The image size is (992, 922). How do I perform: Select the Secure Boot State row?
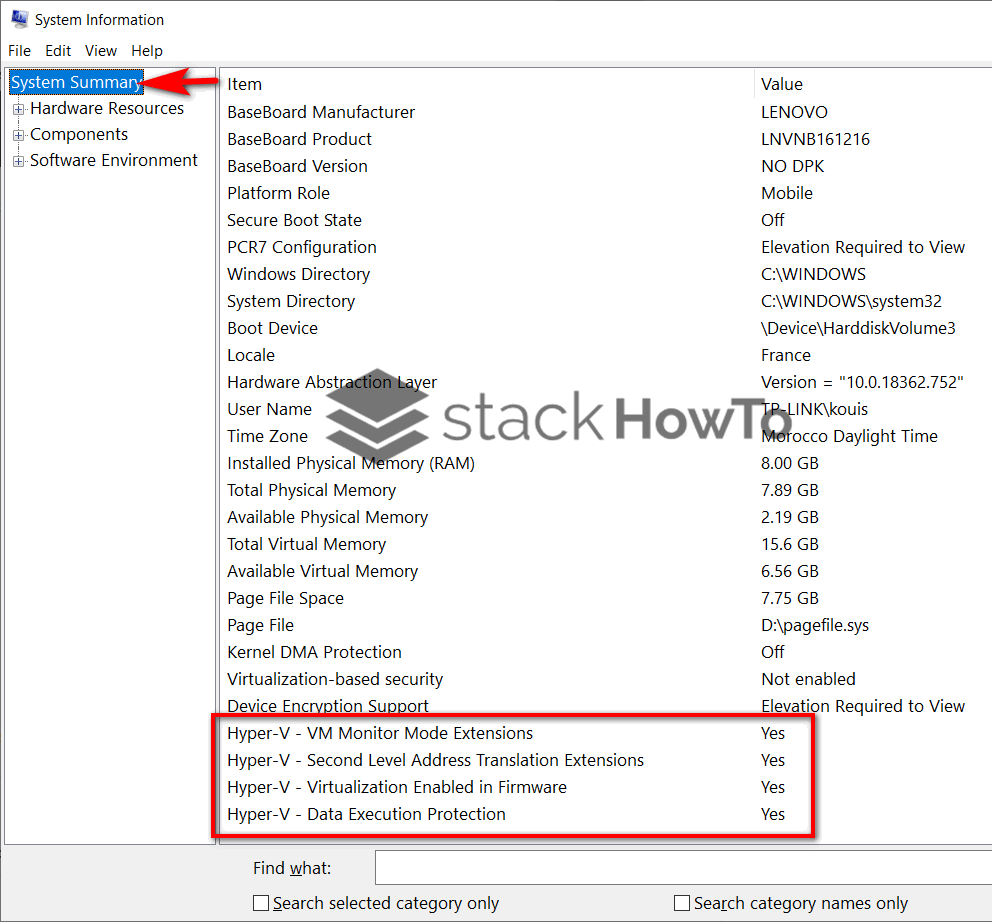pyautogui.click(x=294, y=220)
